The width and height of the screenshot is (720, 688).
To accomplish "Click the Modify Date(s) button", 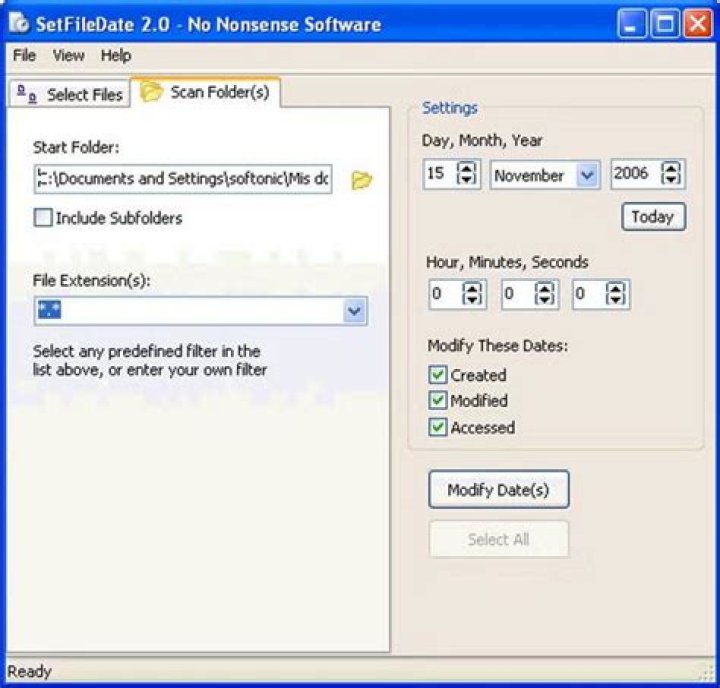I will click(x=499, y=490).
